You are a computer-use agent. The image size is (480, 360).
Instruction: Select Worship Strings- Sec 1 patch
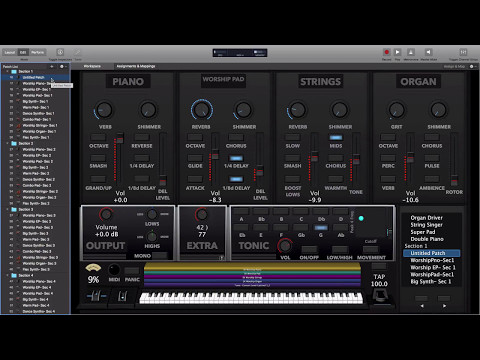tap(36, 125)
